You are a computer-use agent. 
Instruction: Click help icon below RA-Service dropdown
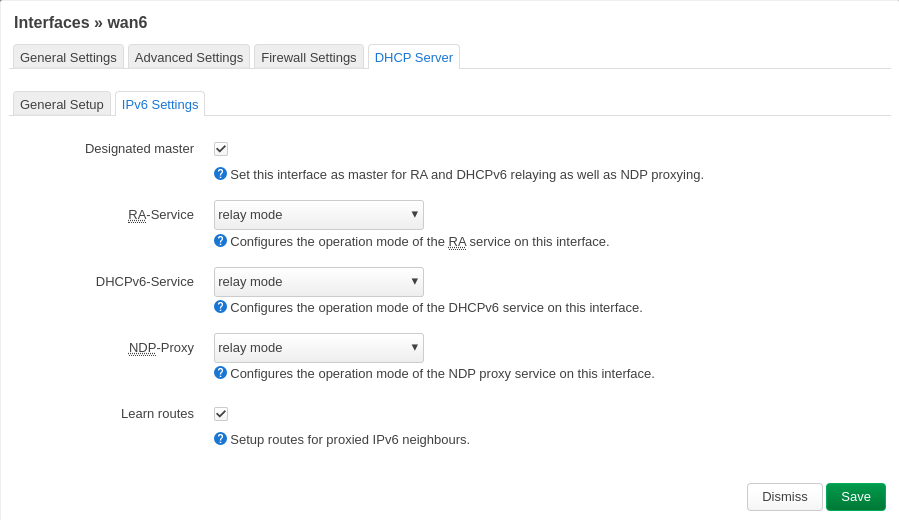220,241
